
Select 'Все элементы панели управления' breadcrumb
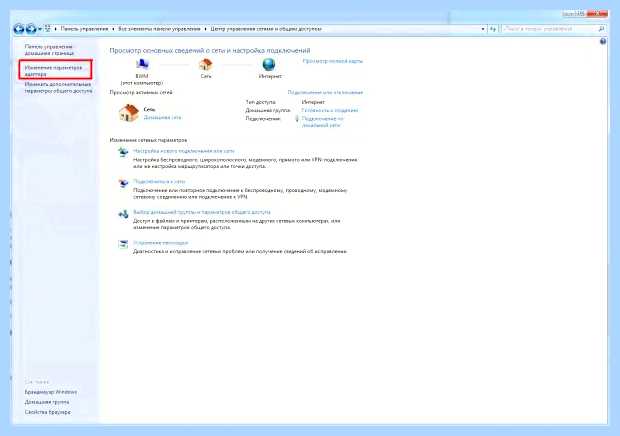pyautogui.click(x=159, y=29)
